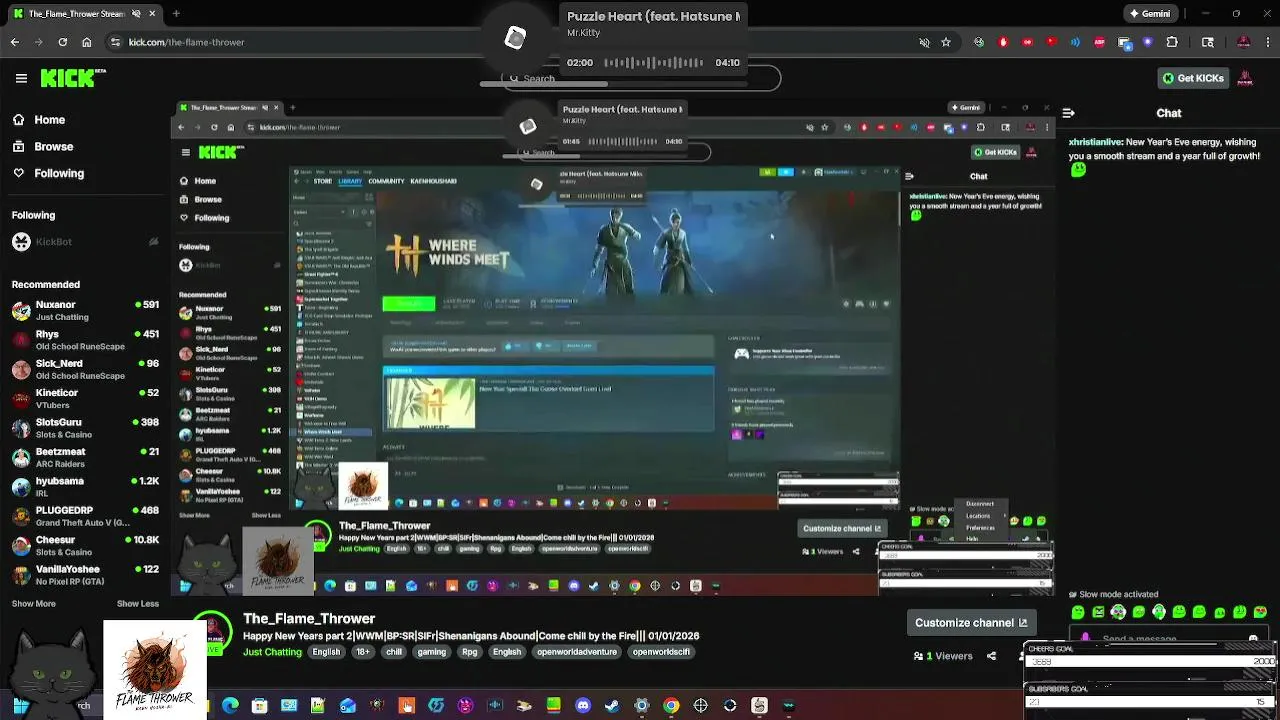This screenshot has height=720, width=1280.
Task: Open the Windows Start menu
Action: click(20, 706)
